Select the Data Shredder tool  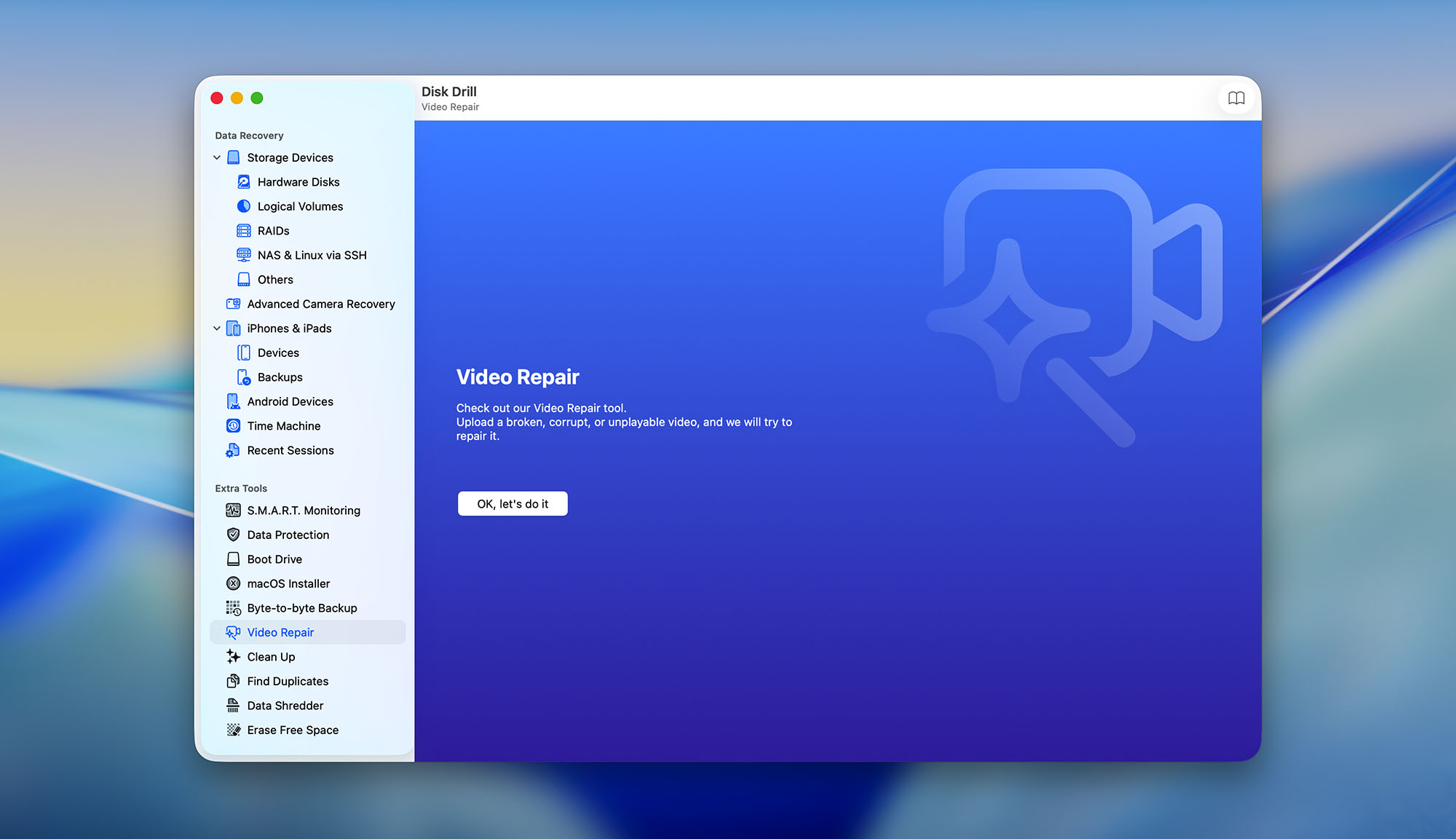pyautogui.click(x=285, y=705)
